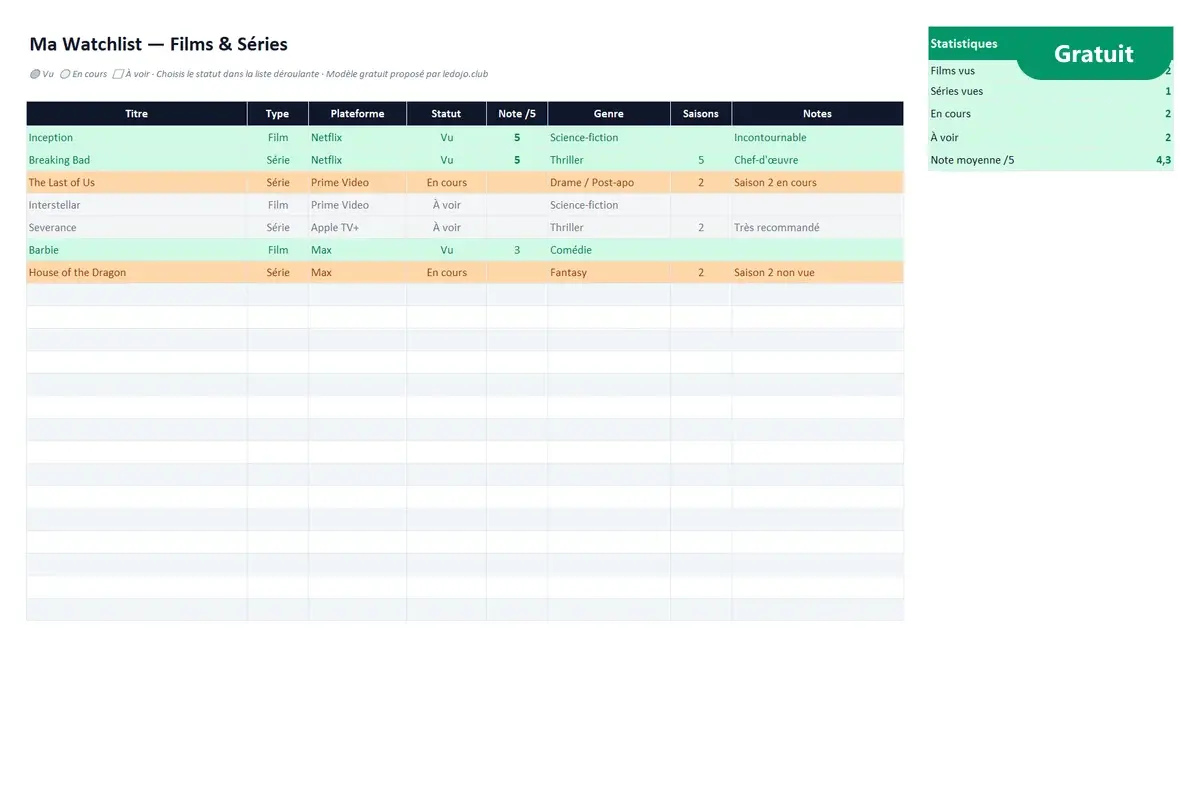Screen dimensions: 1200x800
Task: Select "Thriller" in the Severance row
Action: click(609, 227)
